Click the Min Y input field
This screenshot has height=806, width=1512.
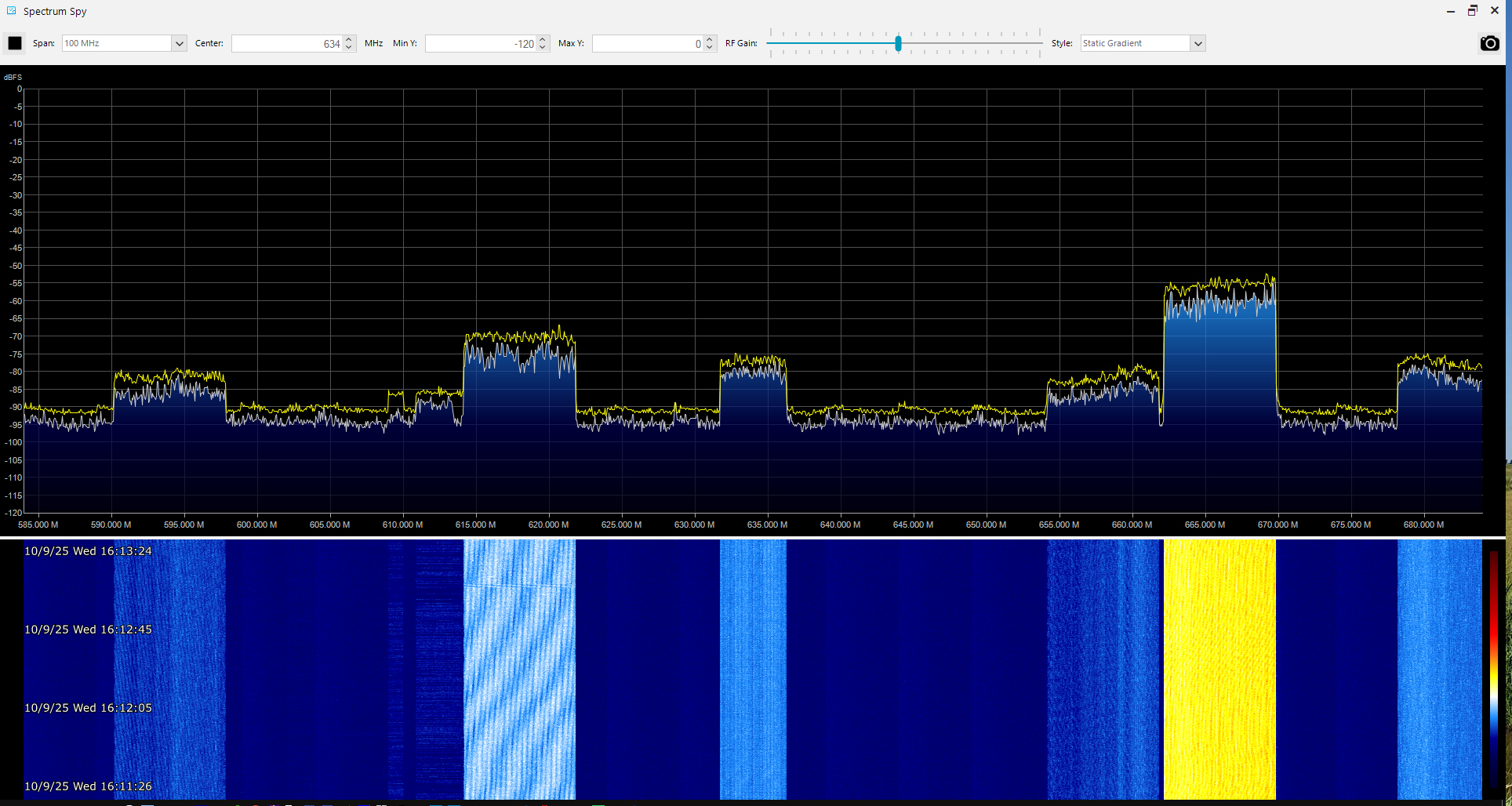point(481,43)
